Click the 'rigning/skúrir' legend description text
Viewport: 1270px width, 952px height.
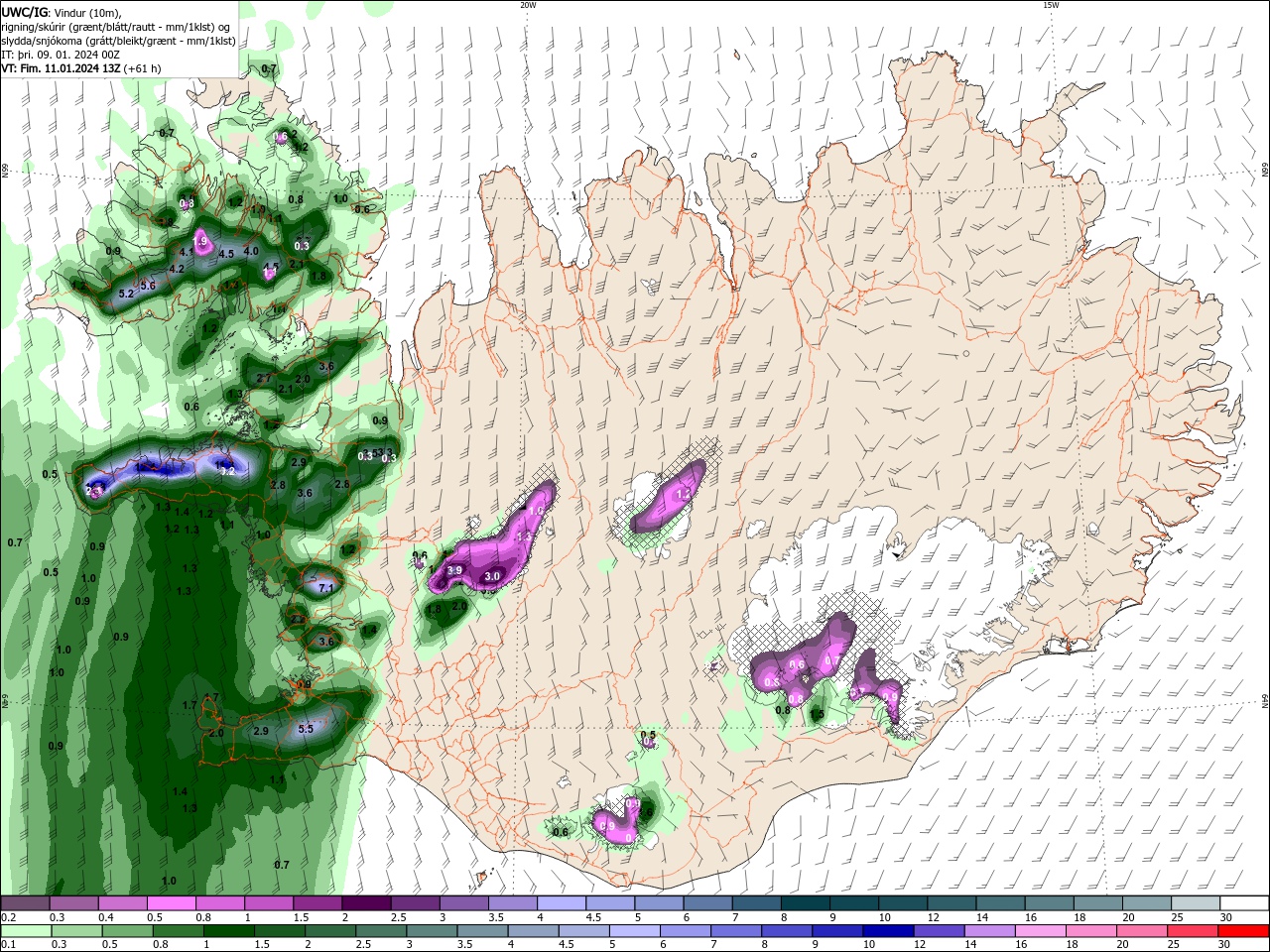point(36,27)
